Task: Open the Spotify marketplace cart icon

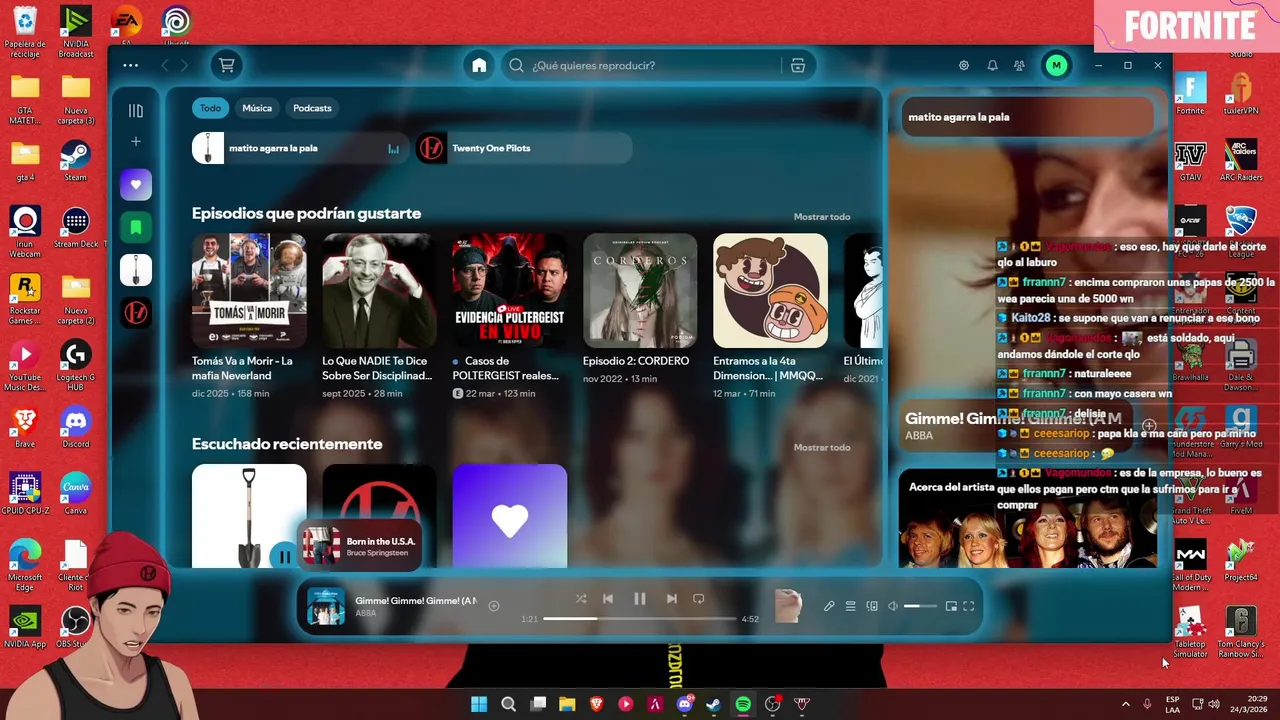Action: pyautogui.click(x=227, y=65)
